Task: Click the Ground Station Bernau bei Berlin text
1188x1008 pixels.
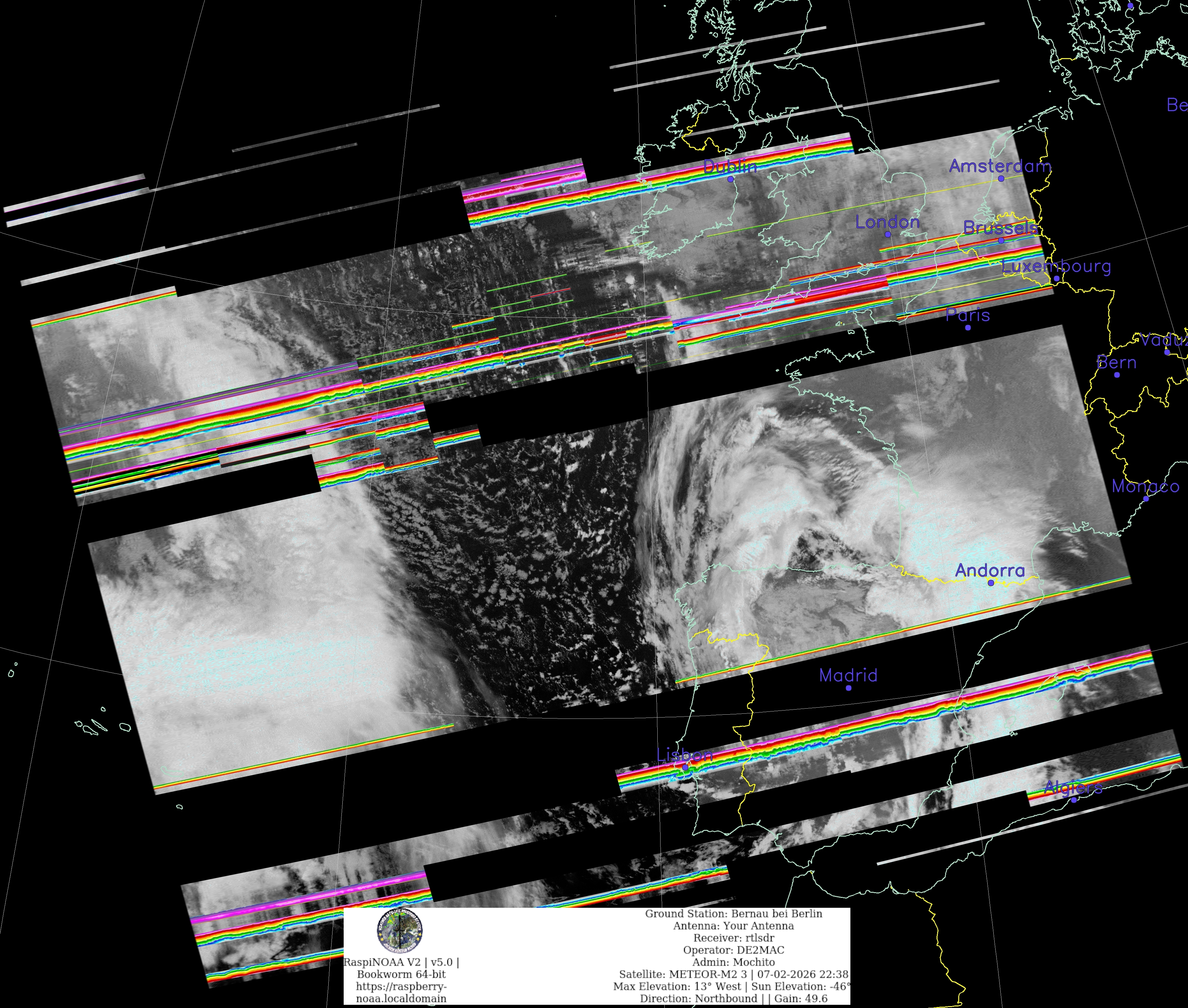Action: (x=733, y=914)
